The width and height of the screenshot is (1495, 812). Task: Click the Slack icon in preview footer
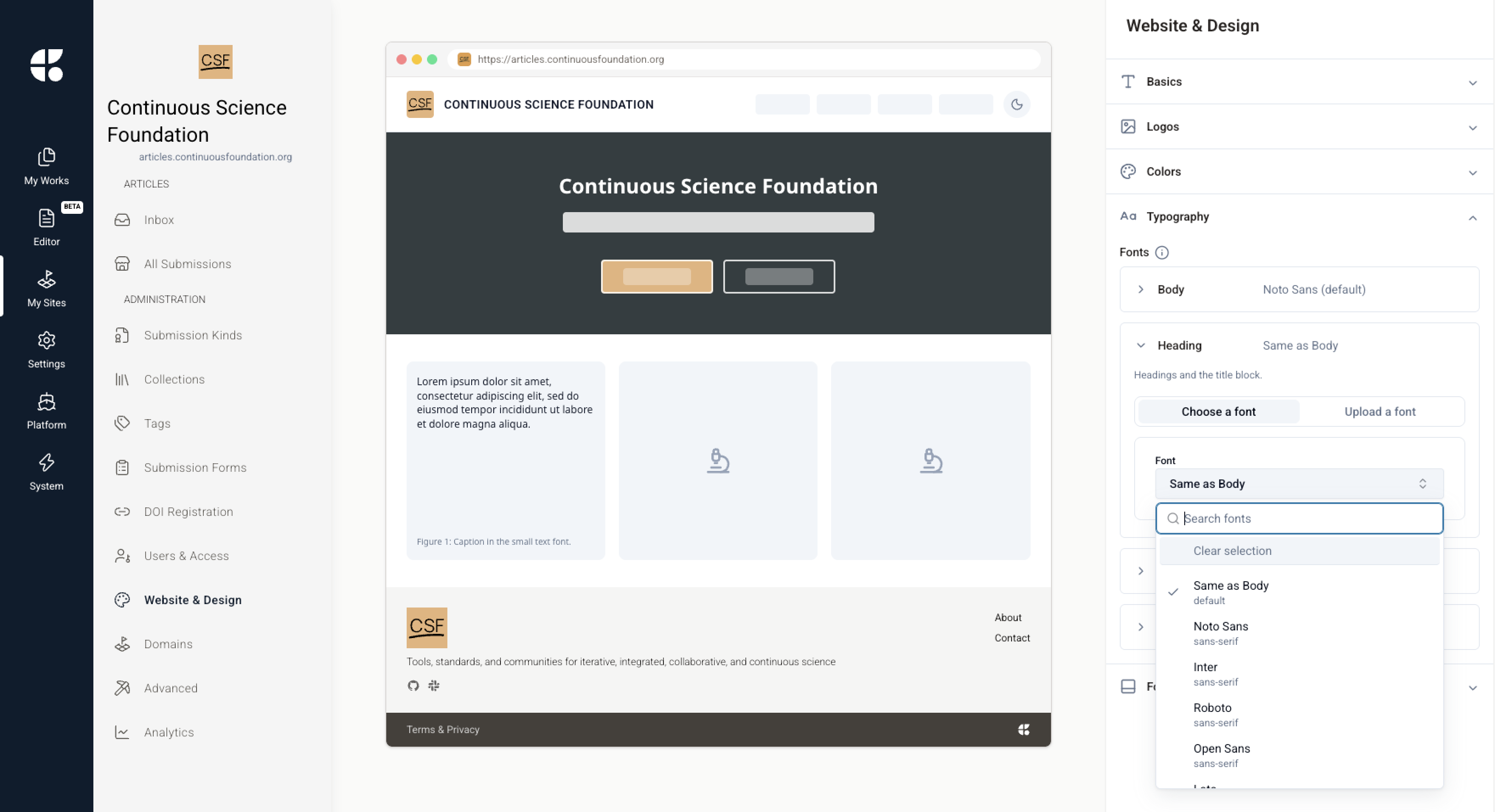coord(433,686)
